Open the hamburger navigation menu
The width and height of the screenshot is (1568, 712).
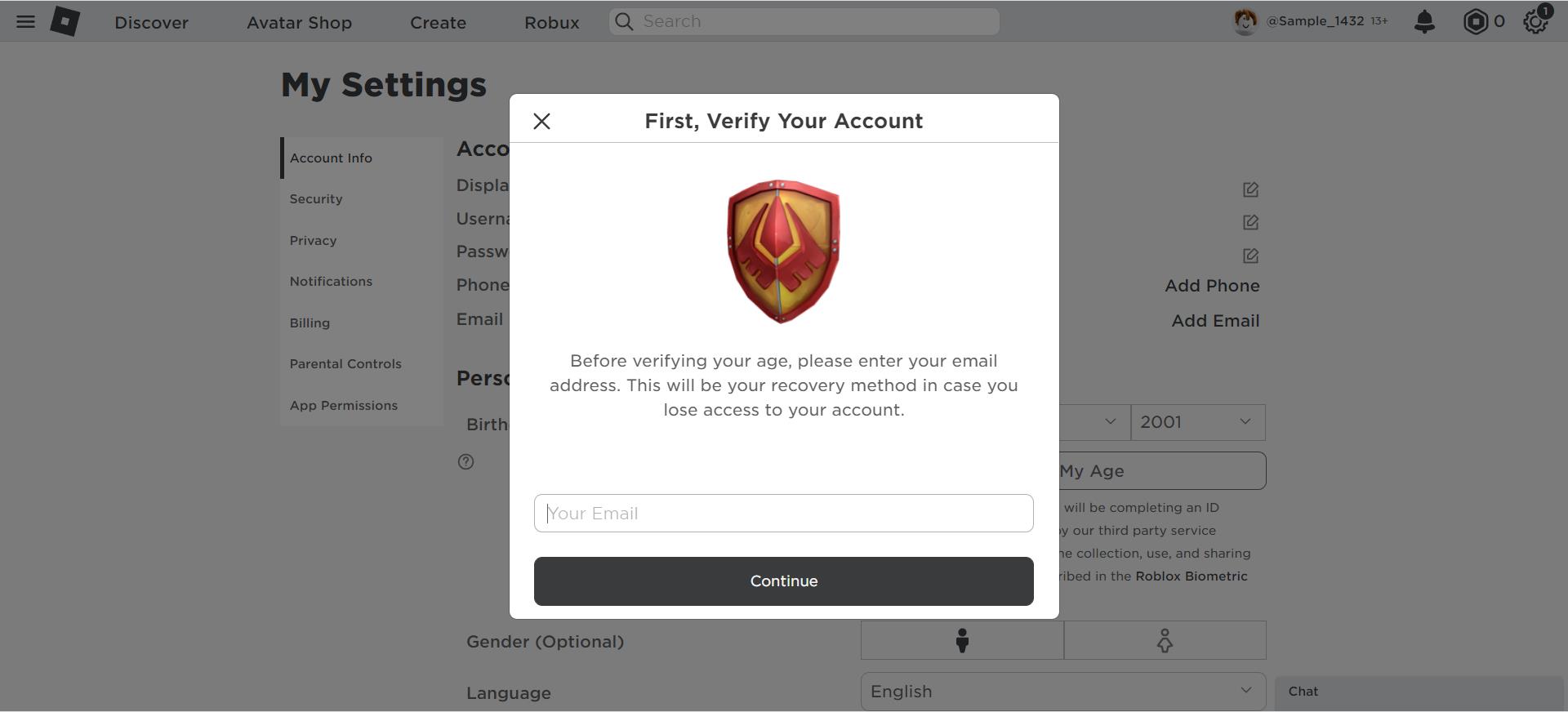[25, 22]
